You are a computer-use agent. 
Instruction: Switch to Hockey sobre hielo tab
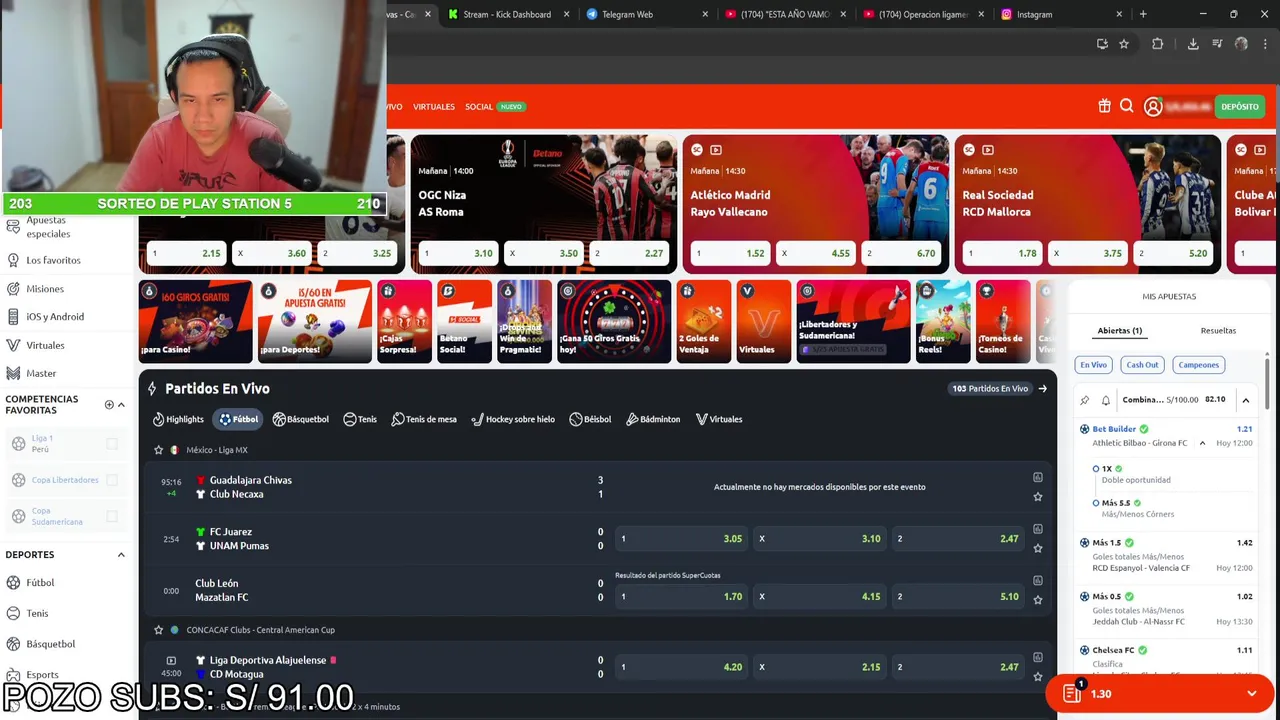[513, 419]
